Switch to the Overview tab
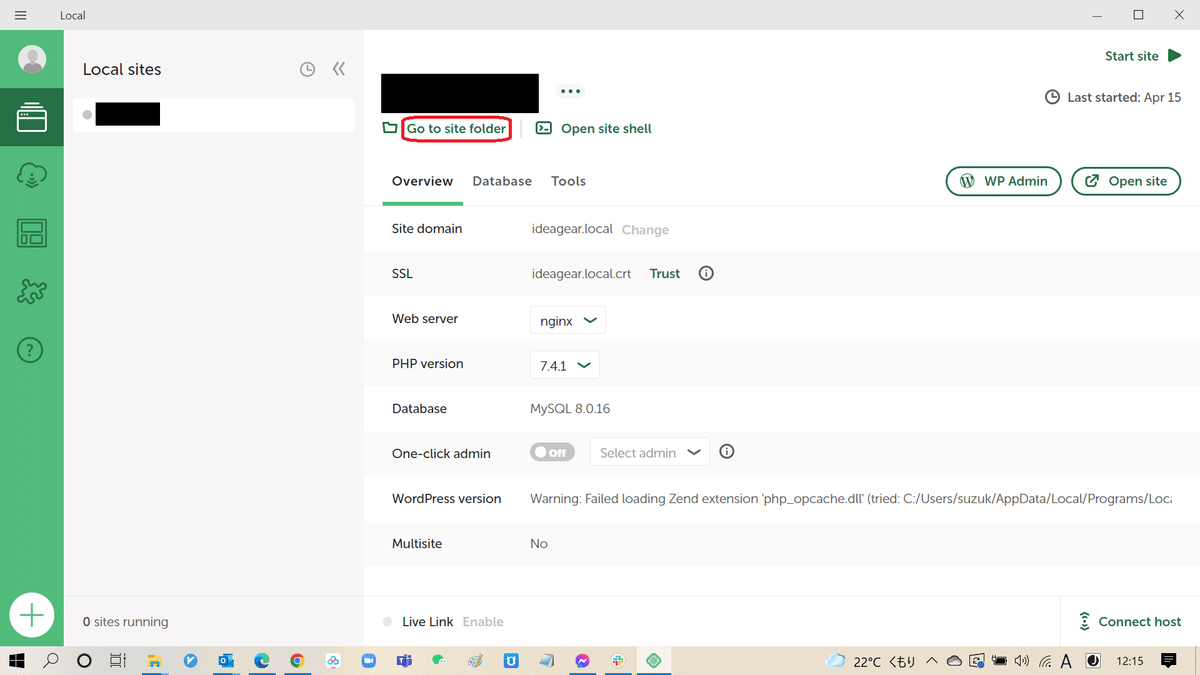The width and height of the screenshot is (1200, 675). (422, 181)
